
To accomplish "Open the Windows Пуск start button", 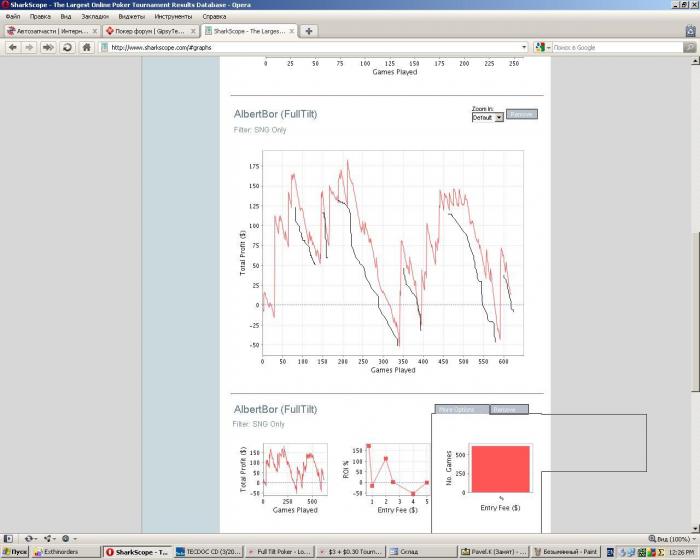I will coord(15,552).
